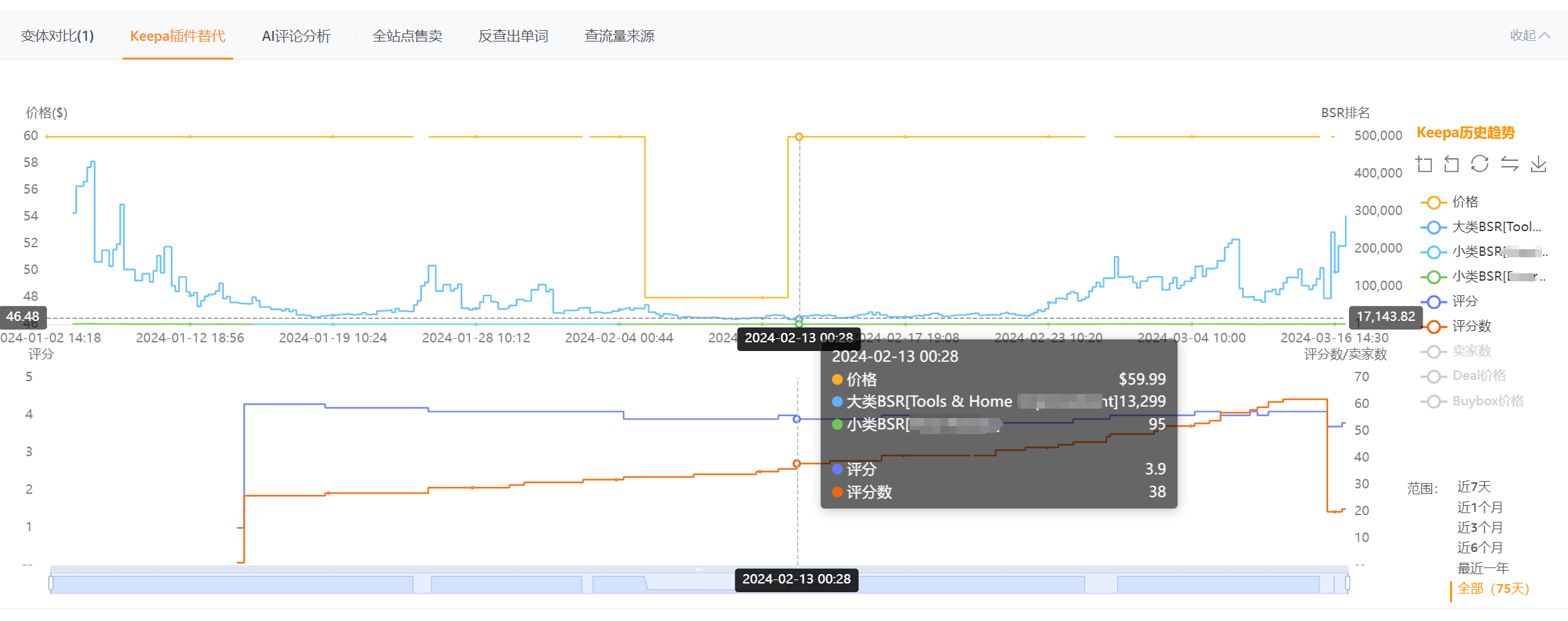
Task: Set range to 最近一年
Action: point(1483,569)
